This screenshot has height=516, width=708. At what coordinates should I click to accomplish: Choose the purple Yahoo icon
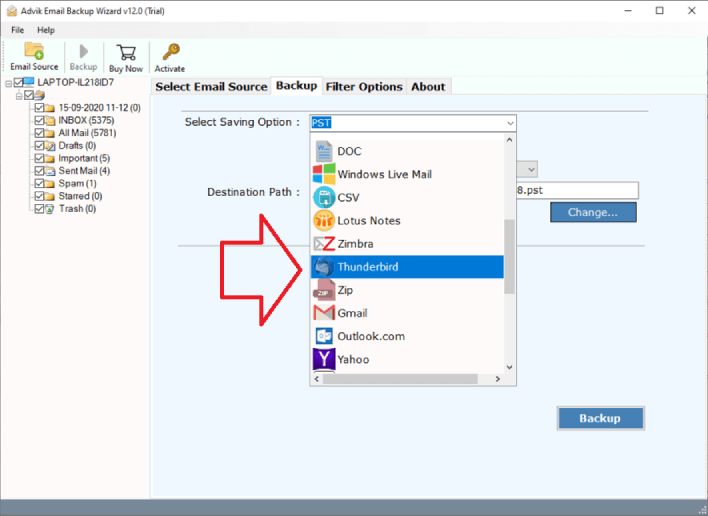click(324, 359)
